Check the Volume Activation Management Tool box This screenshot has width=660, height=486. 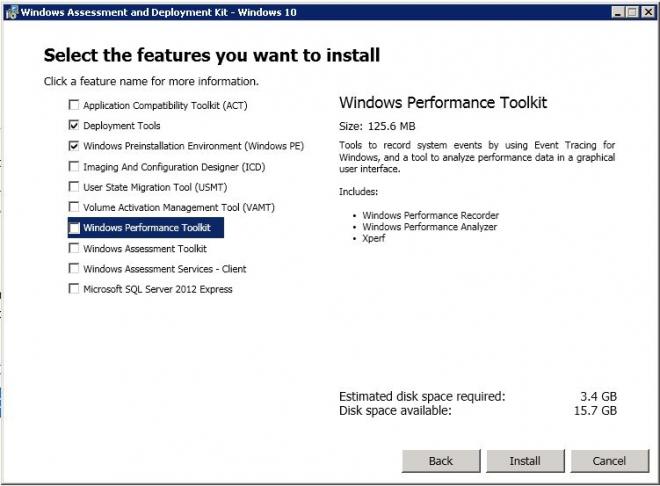74,207
